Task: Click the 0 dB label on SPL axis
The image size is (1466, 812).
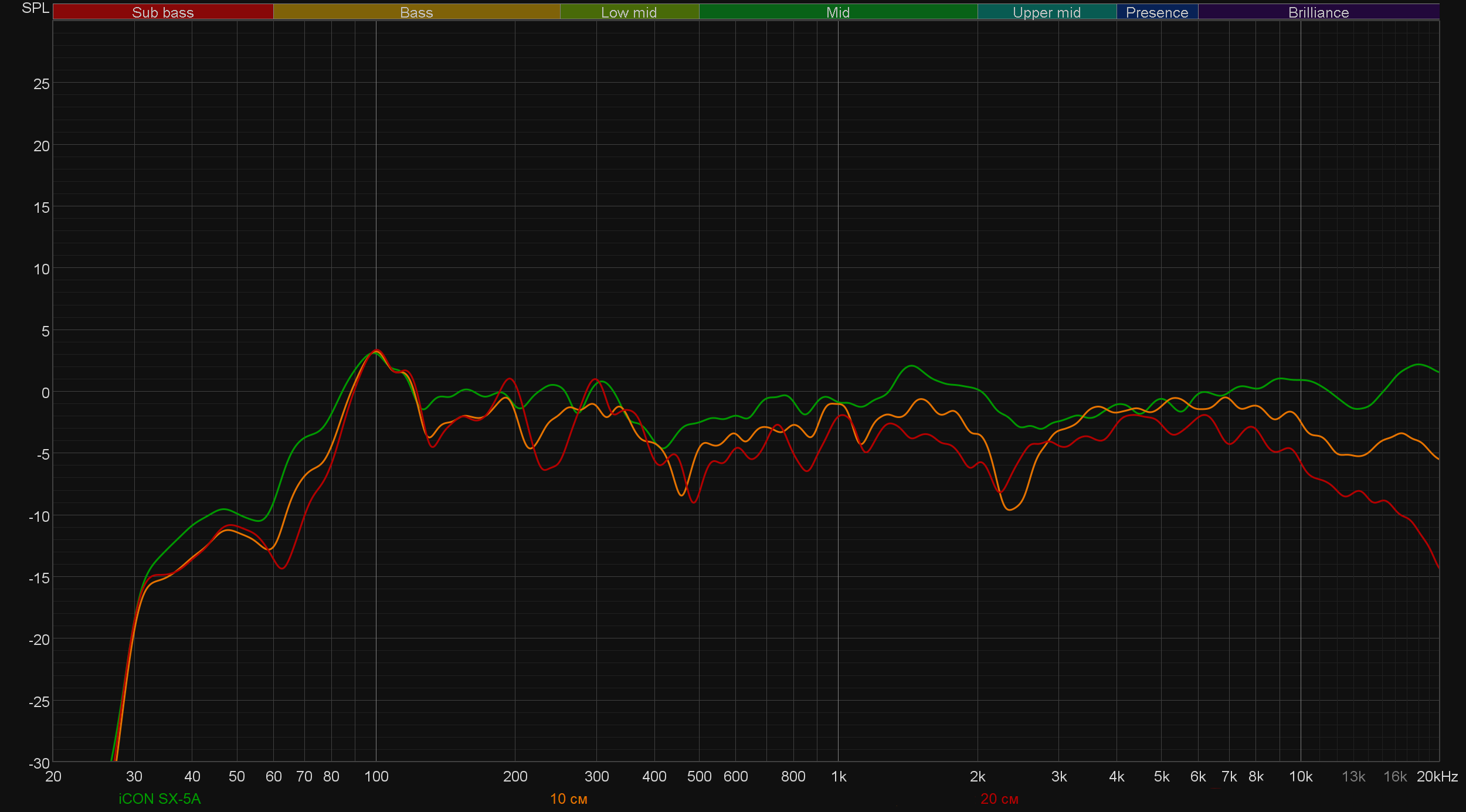Action: tap(45, 393)
